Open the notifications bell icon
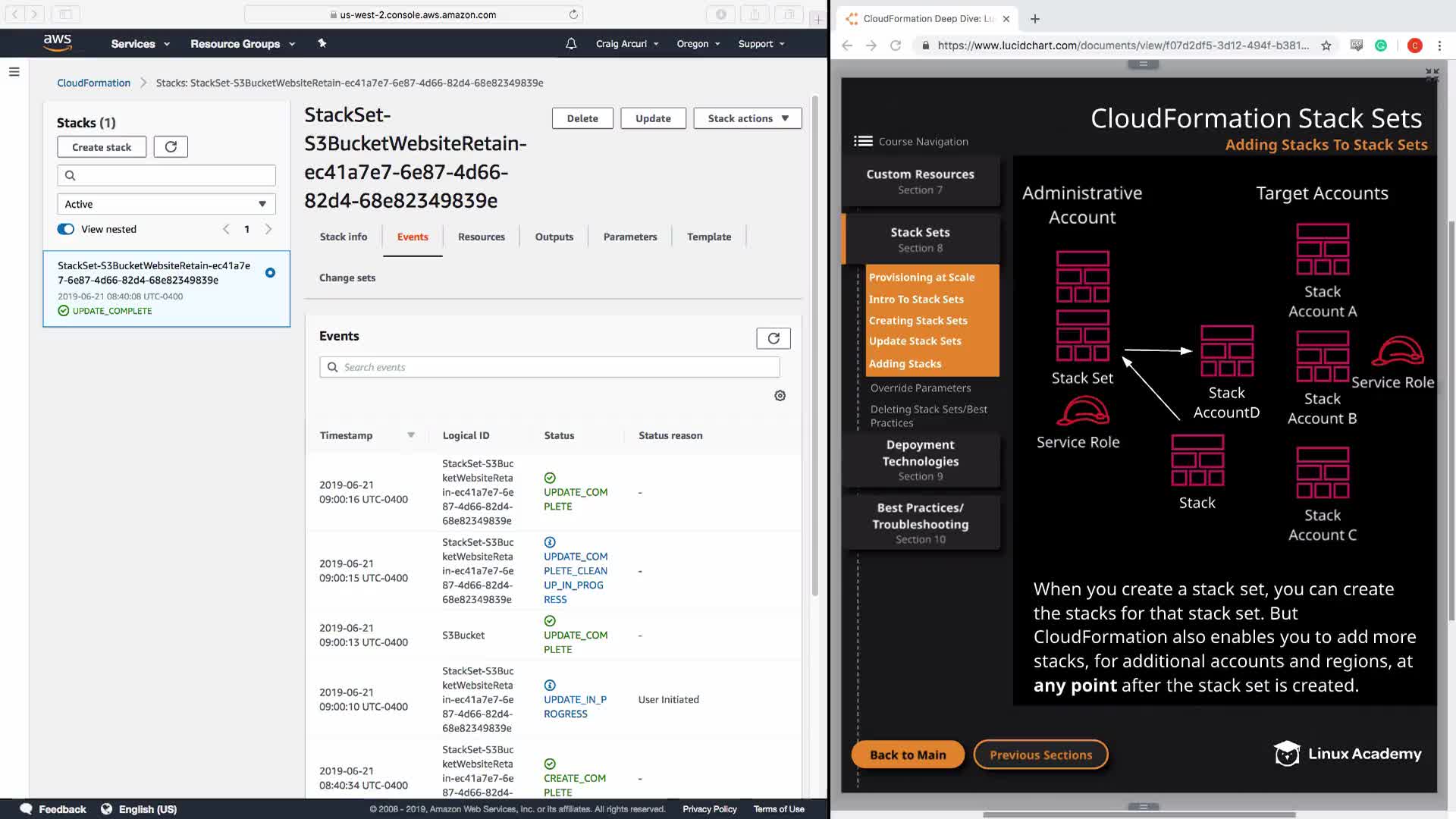 coord(571,44)
